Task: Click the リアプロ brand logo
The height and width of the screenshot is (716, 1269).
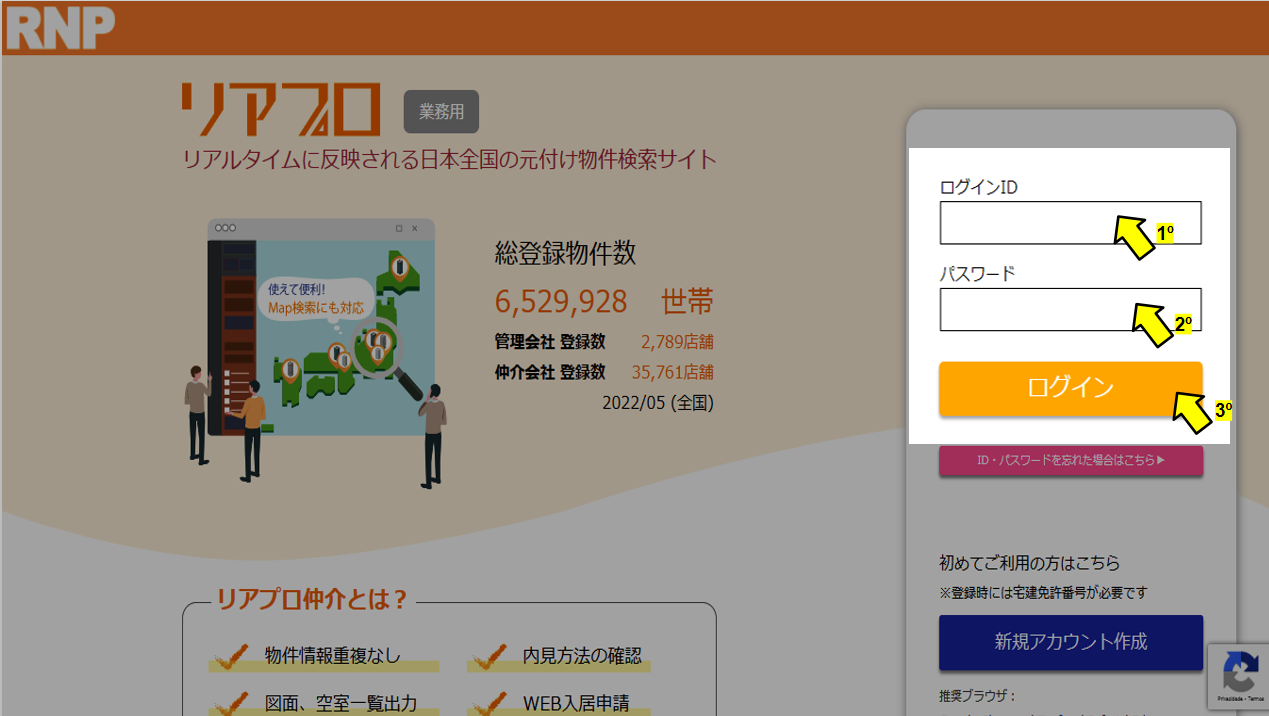Action: 281,110
